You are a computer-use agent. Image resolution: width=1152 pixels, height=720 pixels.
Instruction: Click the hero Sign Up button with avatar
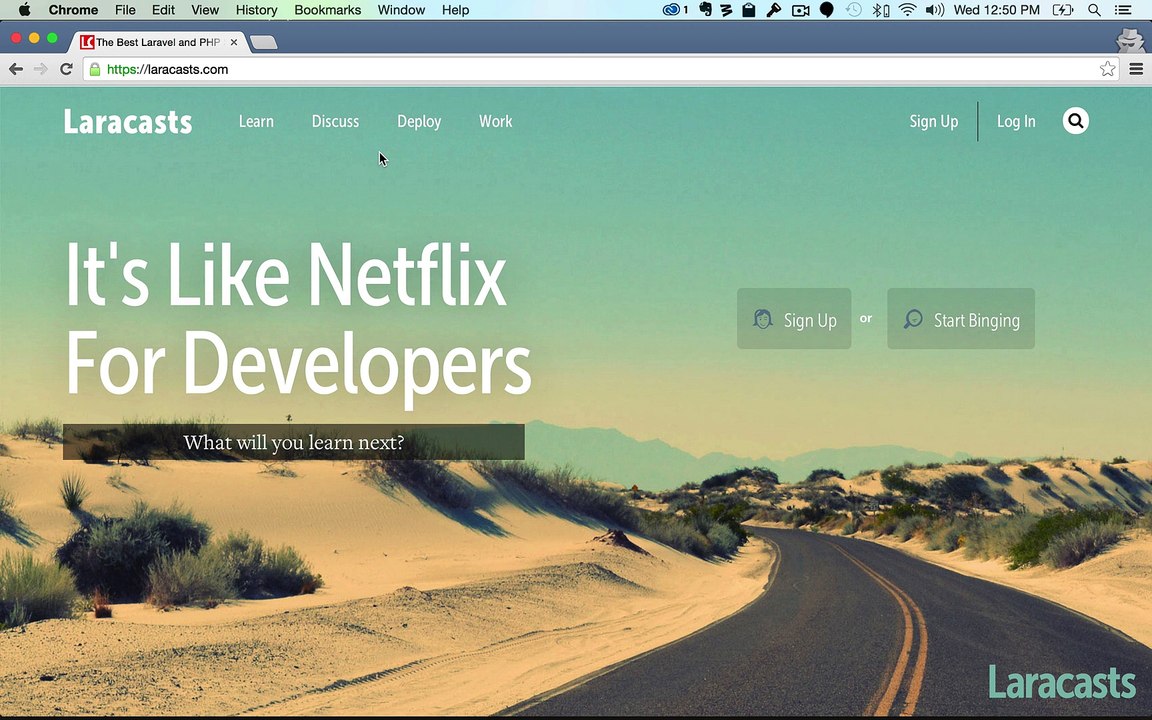click(x=794, y=319)
